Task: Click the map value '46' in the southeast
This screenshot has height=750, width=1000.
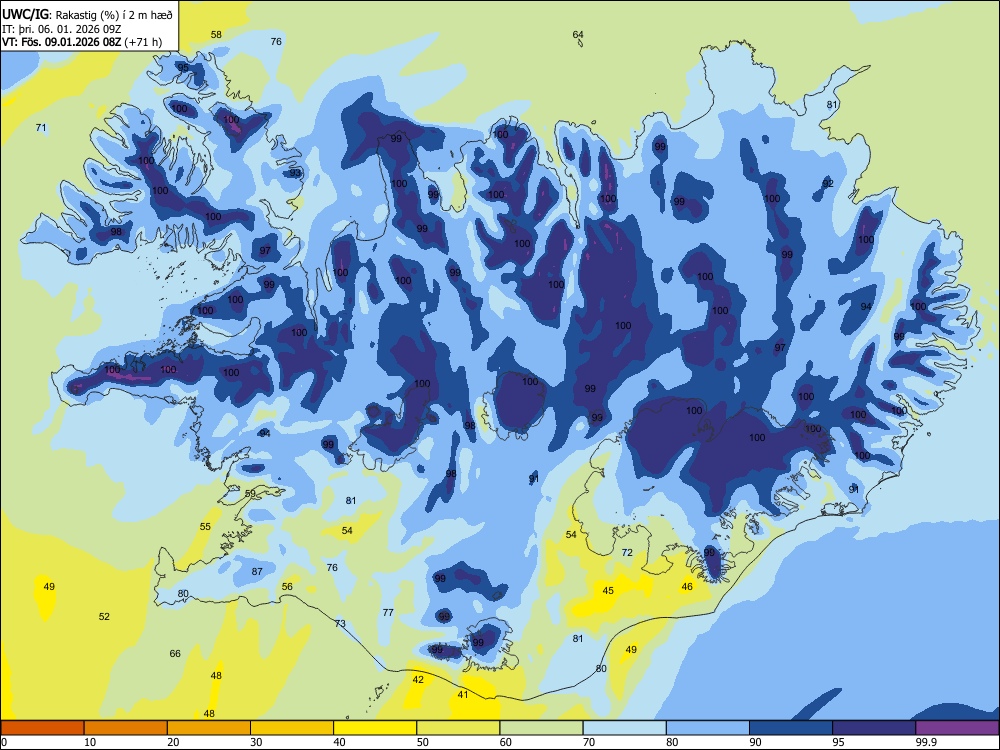Action: click(x=686, y=586)
